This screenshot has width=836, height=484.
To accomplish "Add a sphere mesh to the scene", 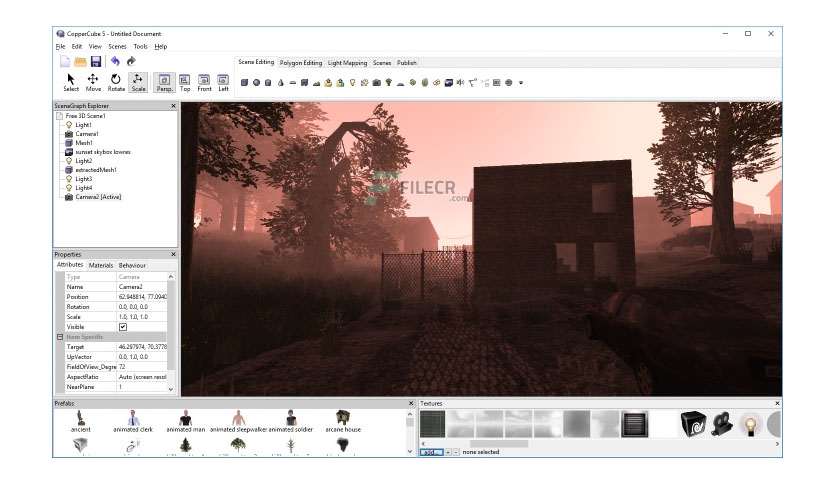I will [256, 83].
